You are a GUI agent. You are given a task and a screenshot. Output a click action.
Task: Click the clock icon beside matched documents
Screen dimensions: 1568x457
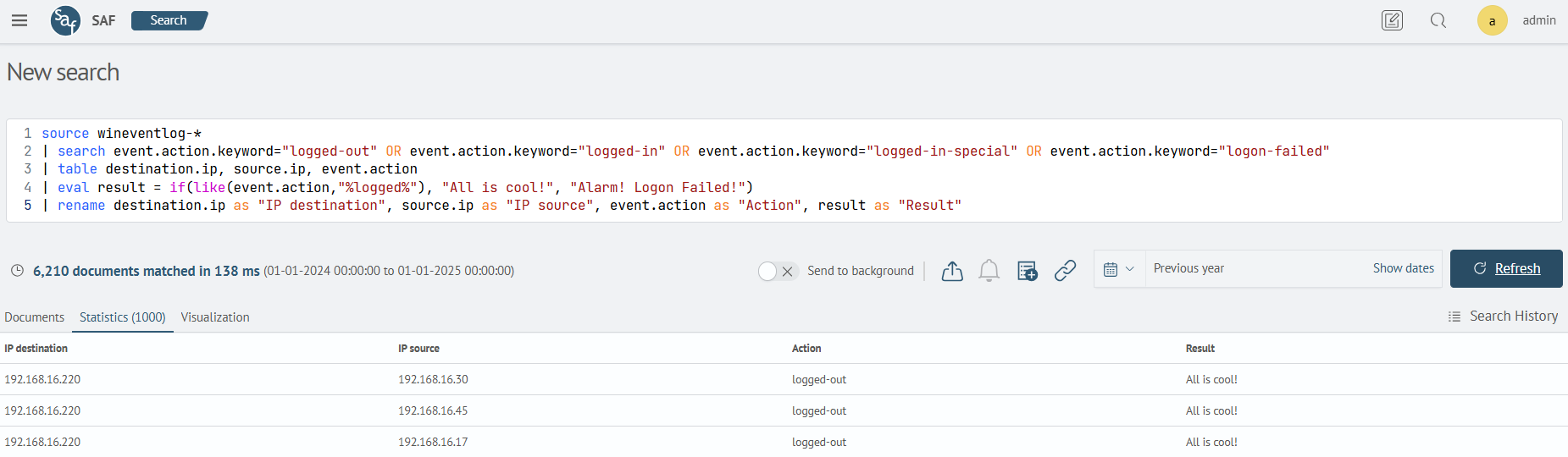17,271
